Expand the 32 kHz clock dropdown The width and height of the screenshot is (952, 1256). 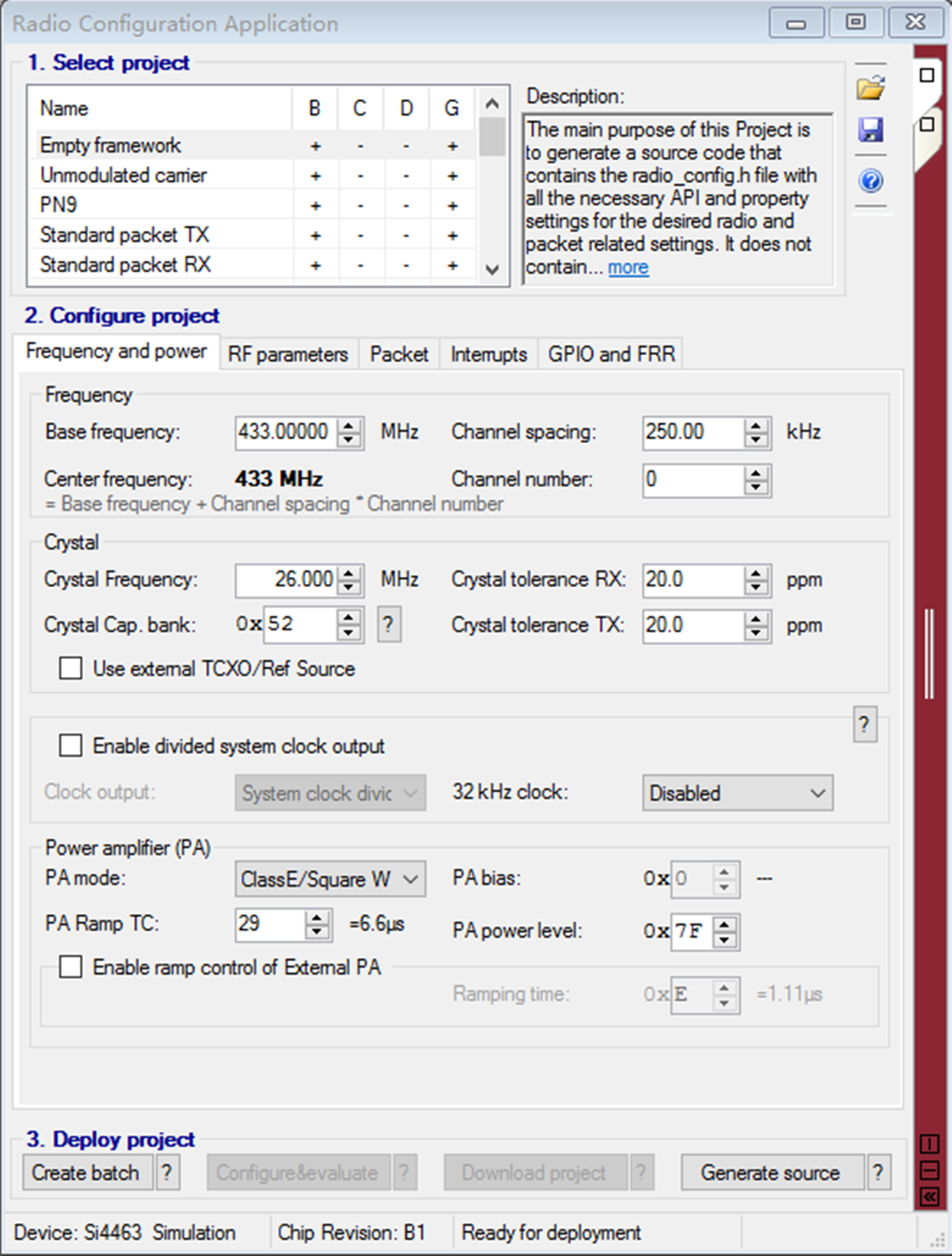click(737, 793)
